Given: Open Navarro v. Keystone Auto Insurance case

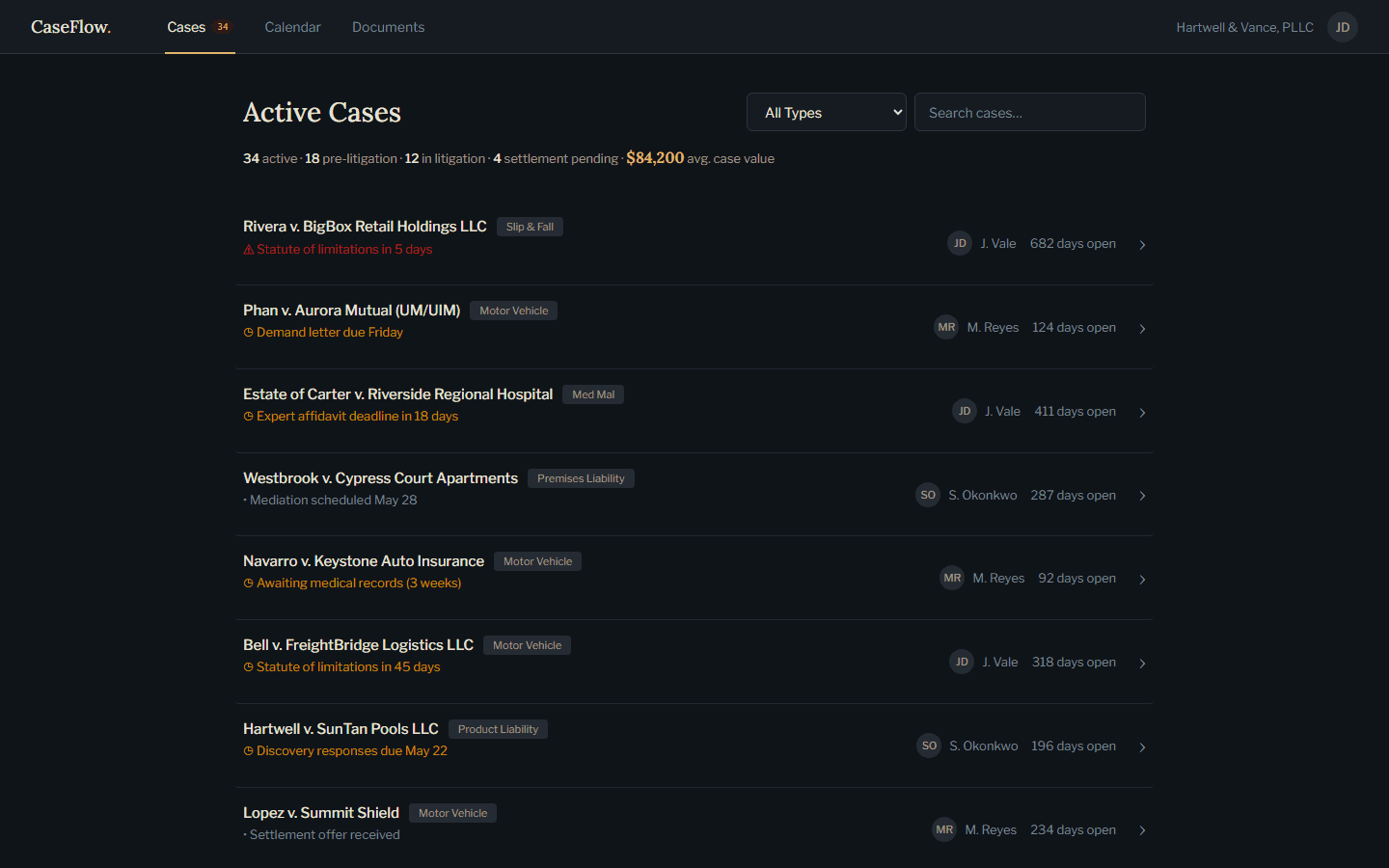Looking at the screenshot, I should click(694, 578).
